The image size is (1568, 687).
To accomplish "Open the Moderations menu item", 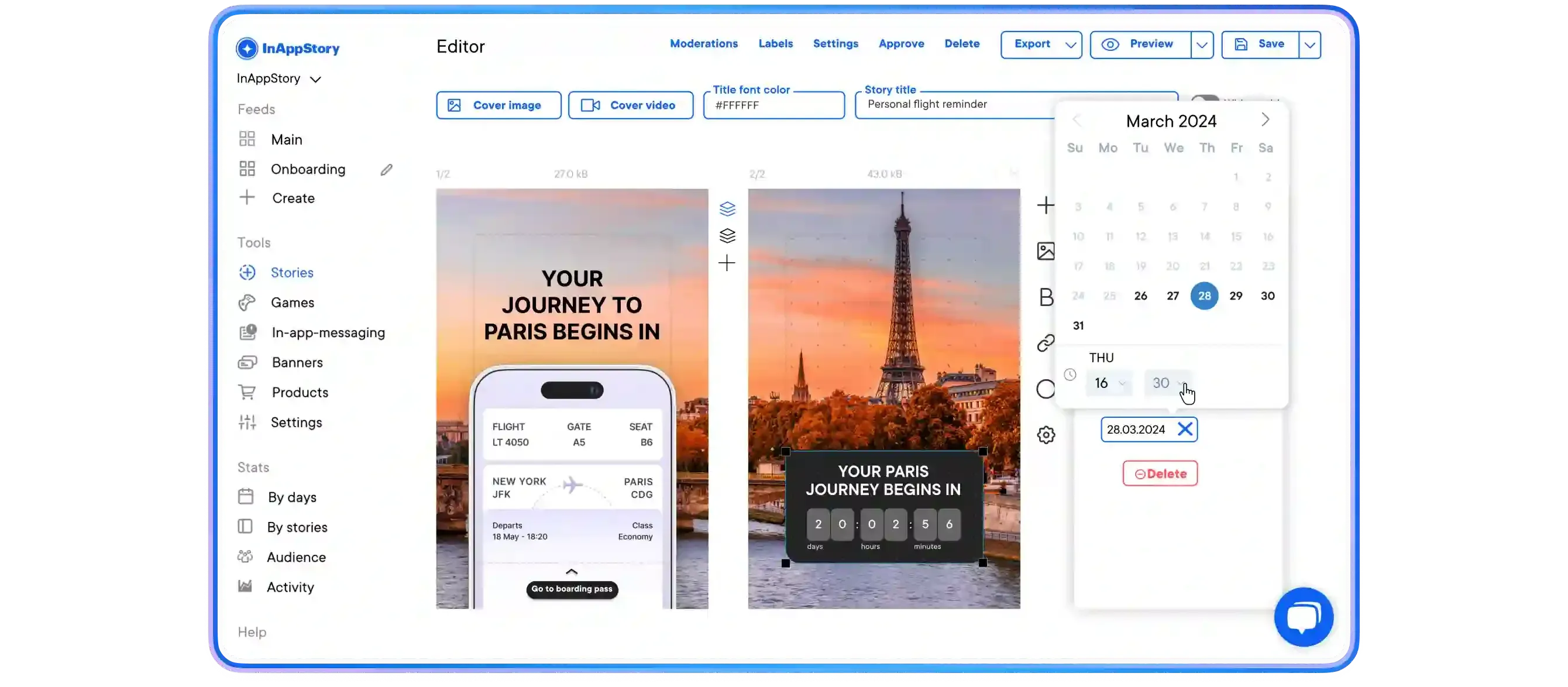I will click(x=704, y=44).
